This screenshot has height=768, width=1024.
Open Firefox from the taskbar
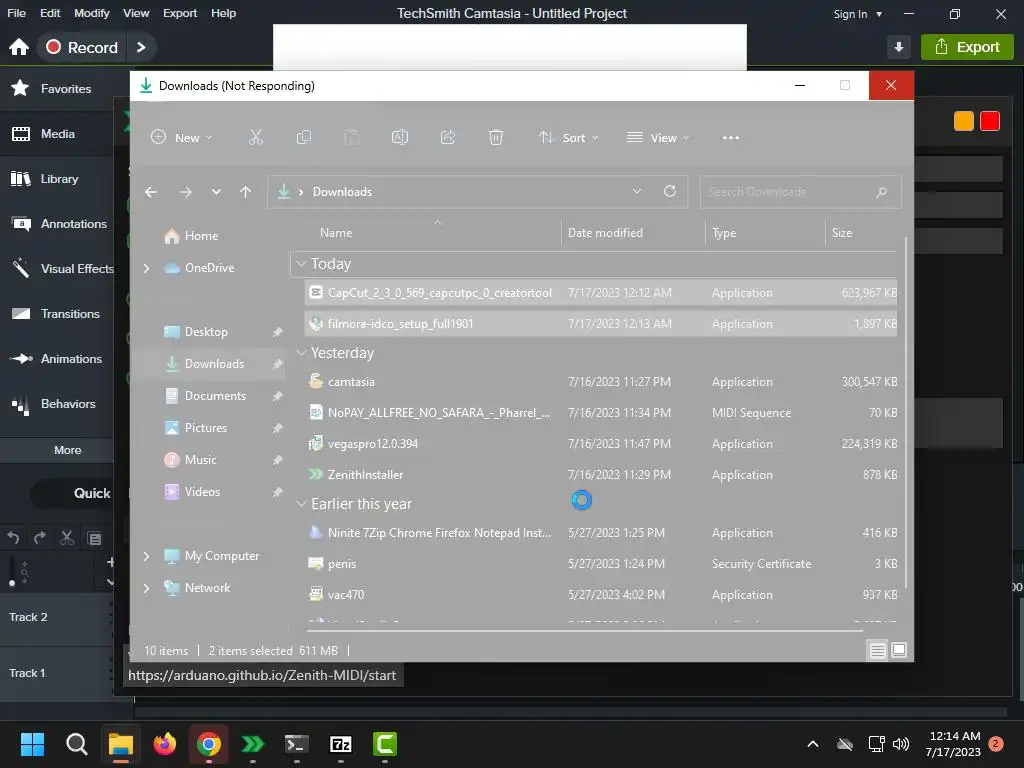pos(165,744)
